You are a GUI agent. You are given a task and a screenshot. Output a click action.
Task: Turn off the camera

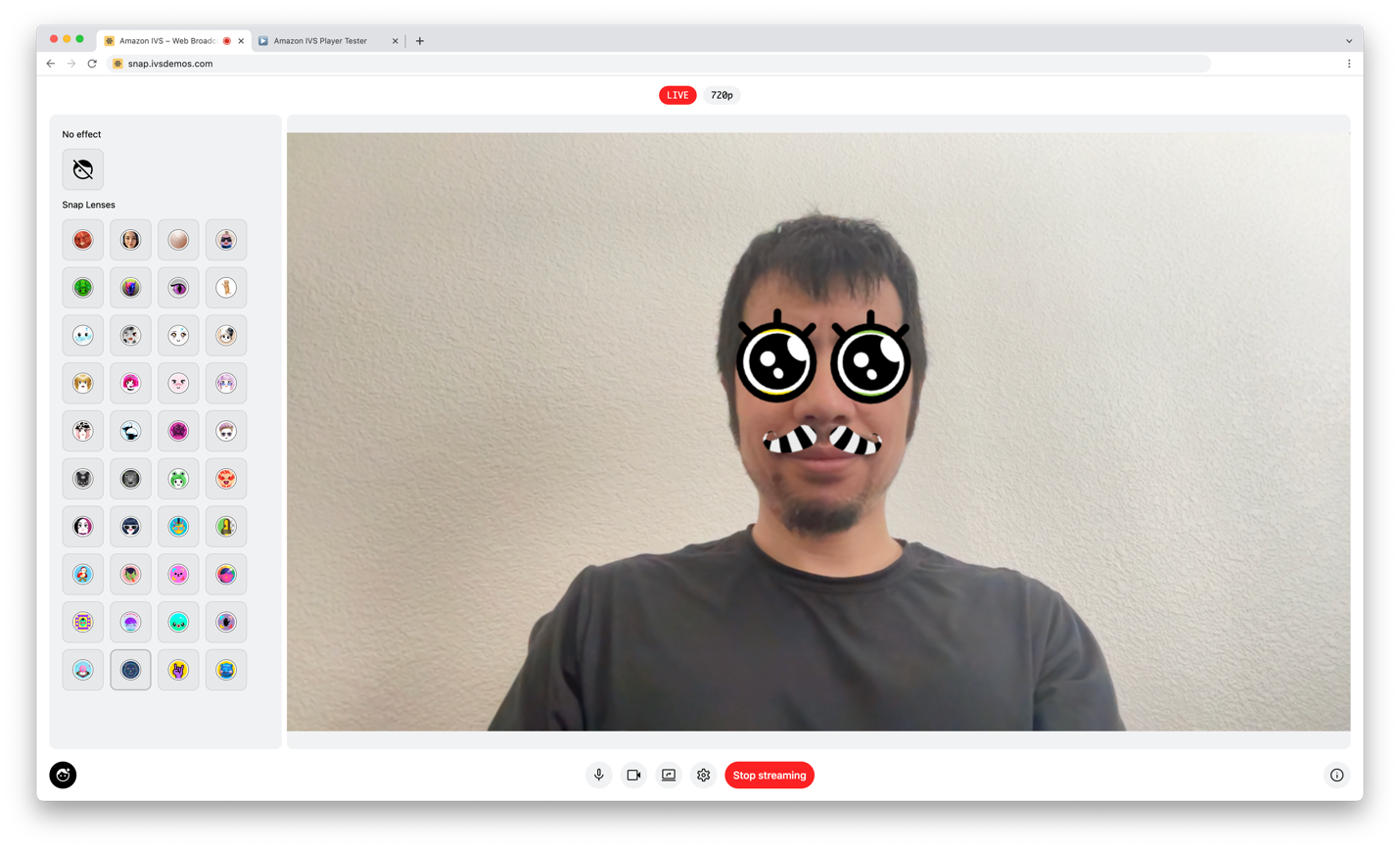(633, 775)
